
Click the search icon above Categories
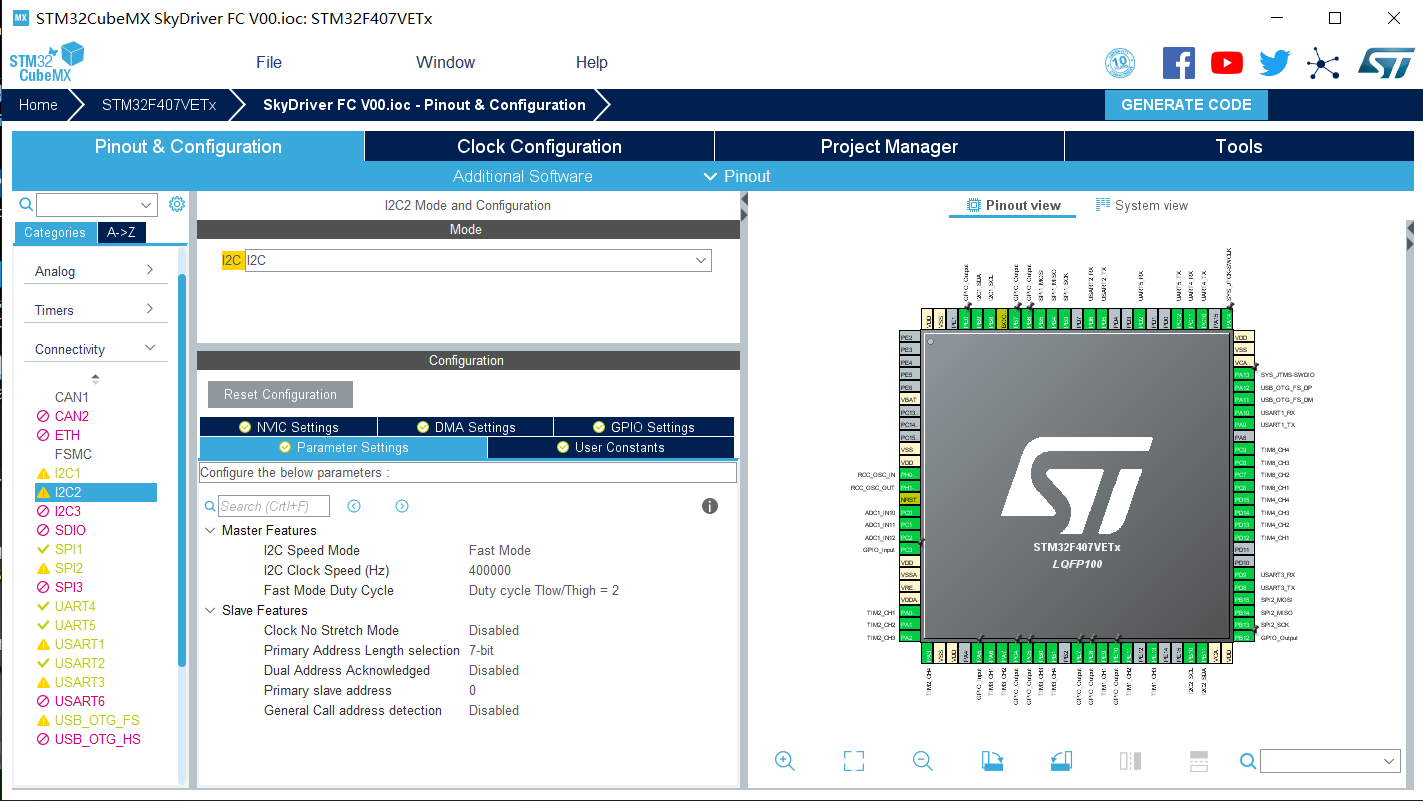26,204
